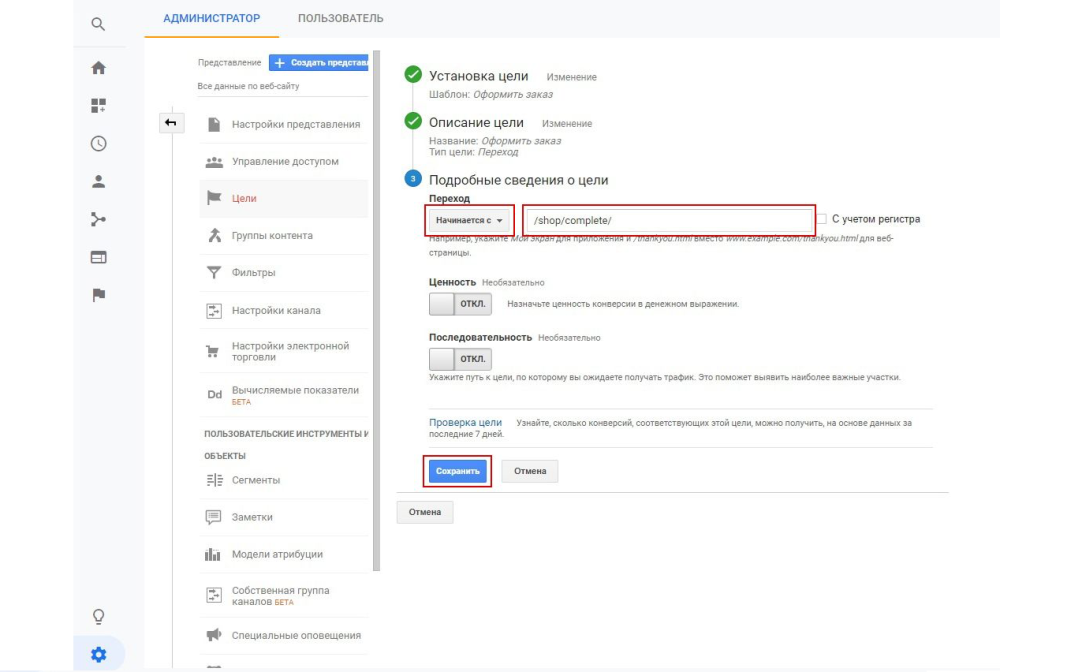The height and width of the screenshot is (672, 1082).
Task: Open Управление доступом menu item
Action: (284, 161)
